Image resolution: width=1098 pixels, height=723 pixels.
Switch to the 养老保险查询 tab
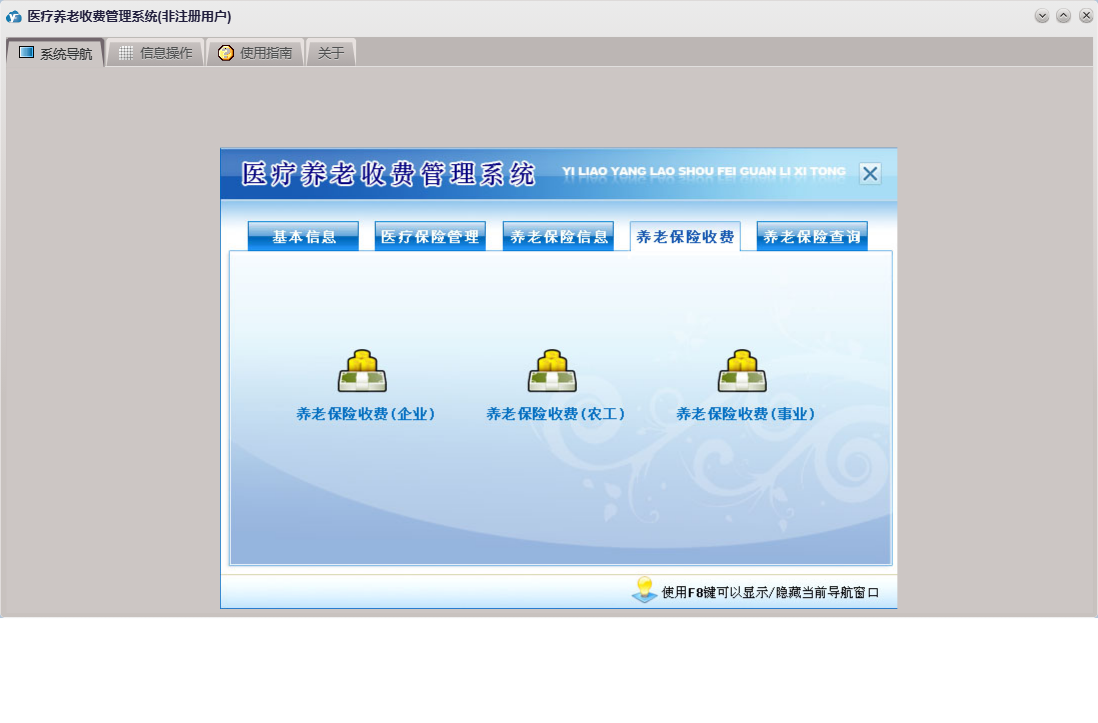[x=812, y=236]
